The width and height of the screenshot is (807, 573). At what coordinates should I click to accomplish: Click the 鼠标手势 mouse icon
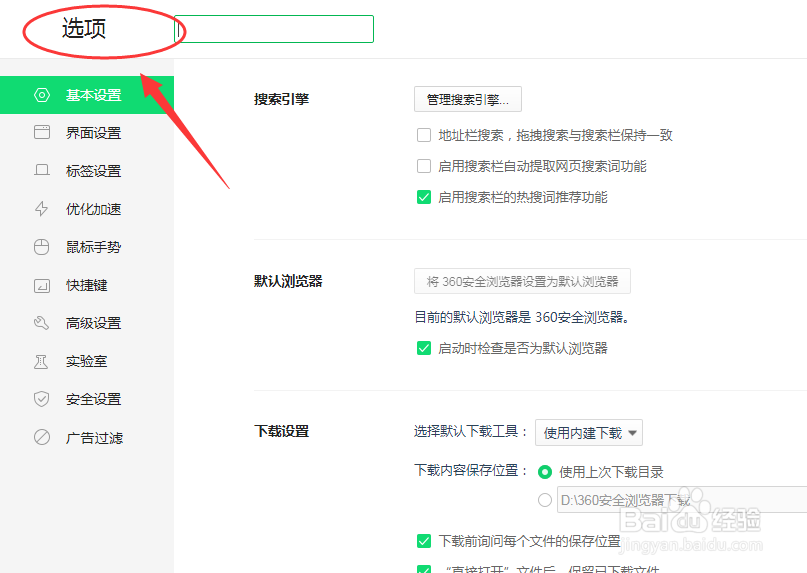tap(42, 247)
